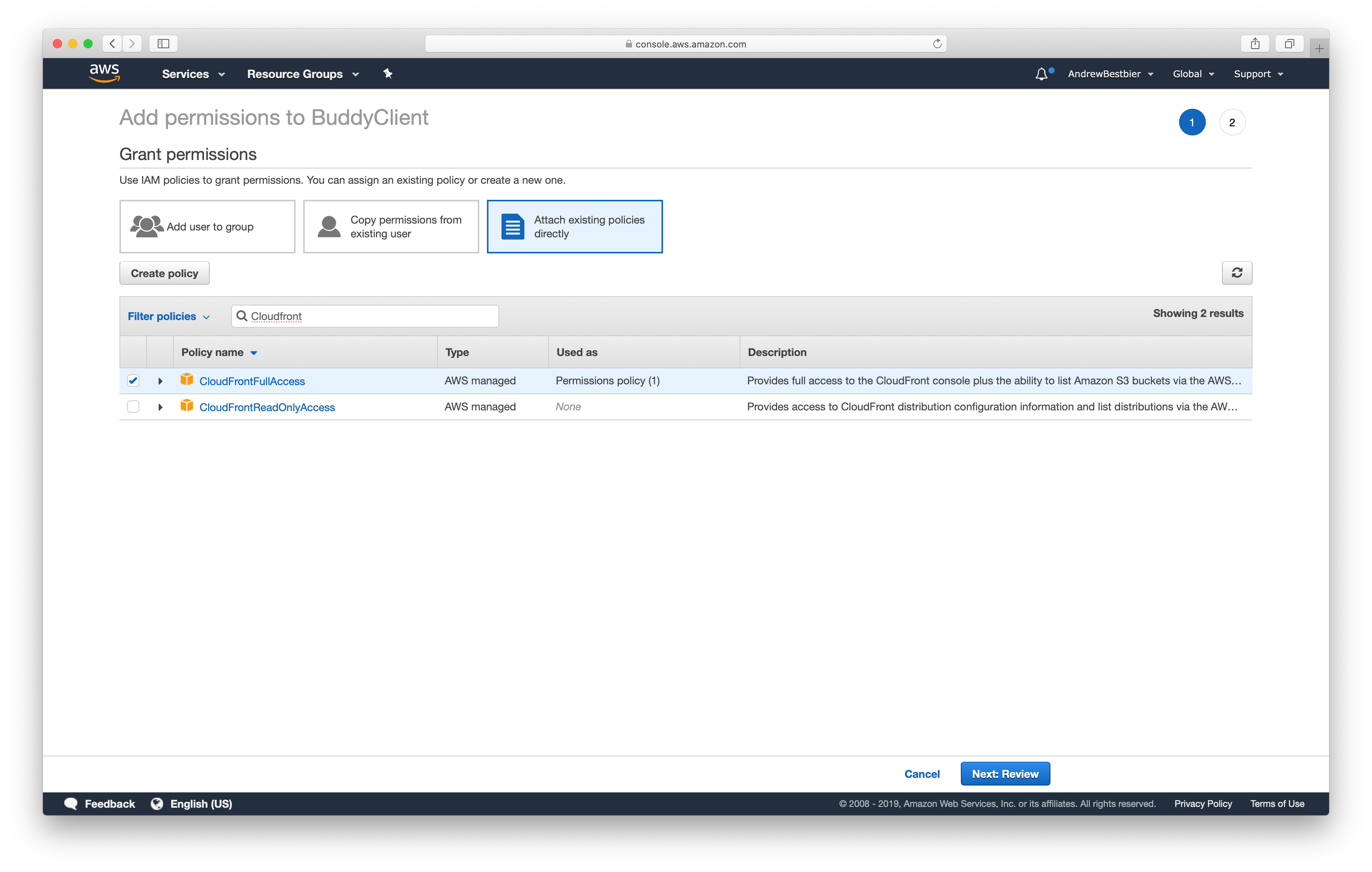Image resolution: width=1372 pixels, height=872 pixels.
Task: Click the refresh policies list icon button
Action: [x=1236, y=273]
